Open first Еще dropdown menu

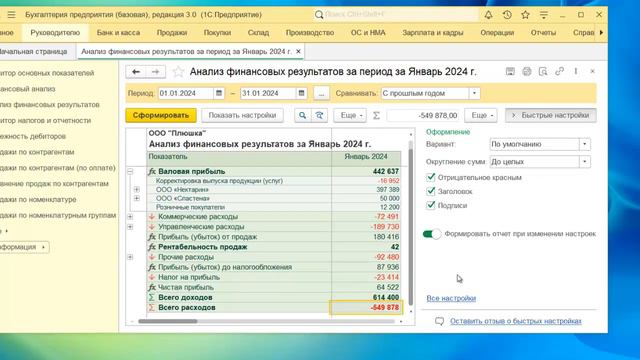350,116
